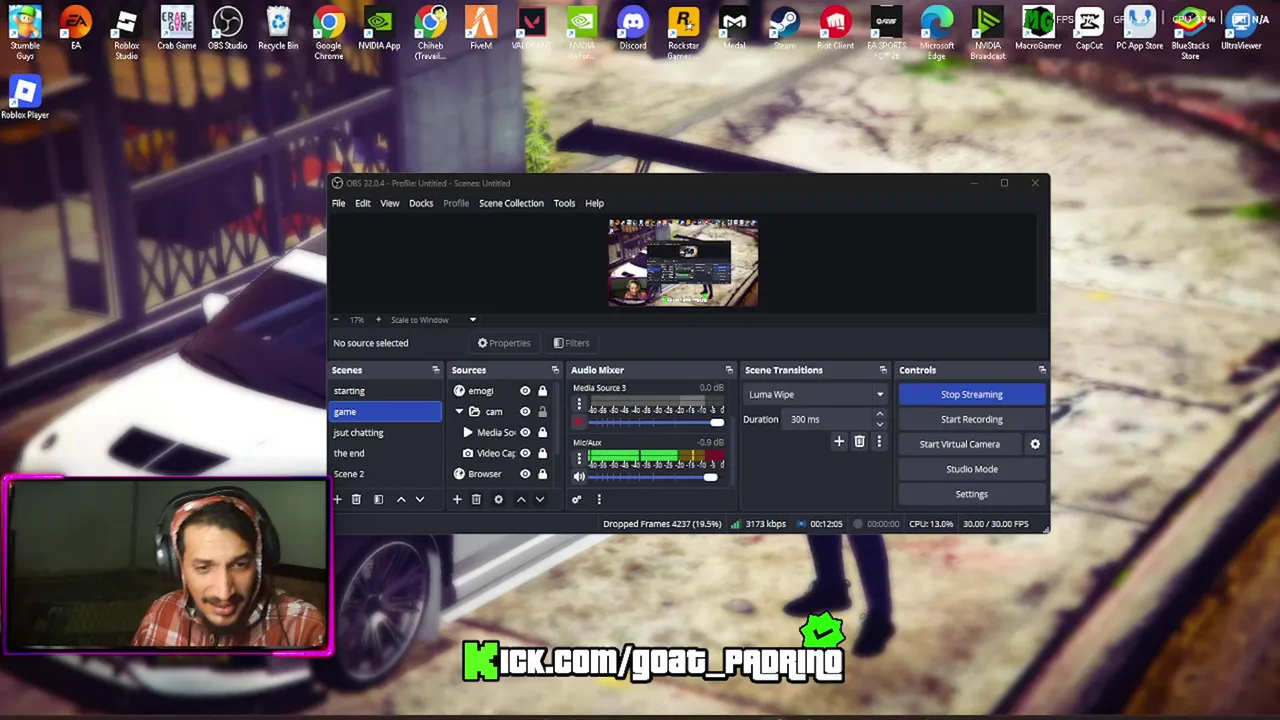This screenshot has width=1280, height=720.
Task: Hide the Video Capture source
Action: (525, 453)
